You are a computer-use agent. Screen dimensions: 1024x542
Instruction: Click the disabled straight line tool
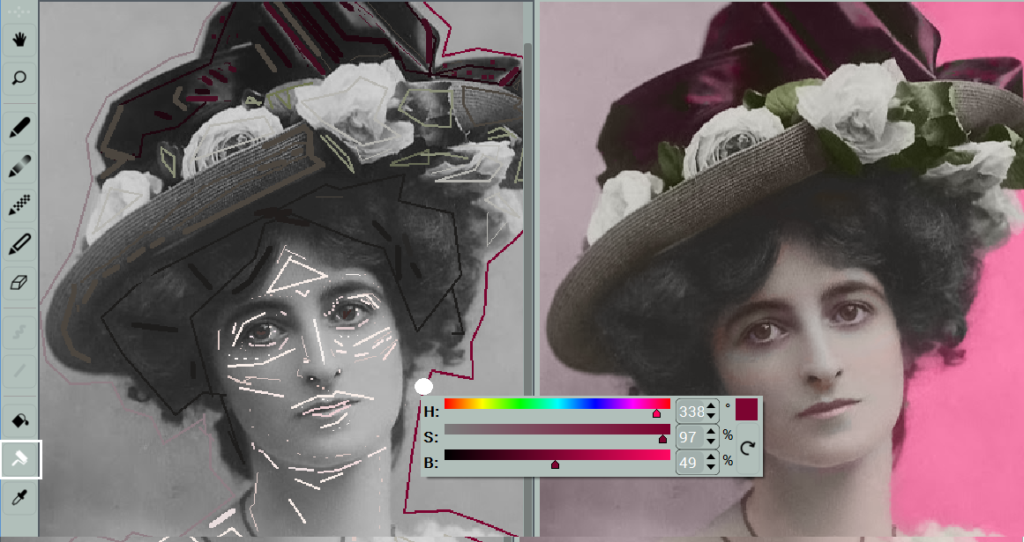click(20, 371)
